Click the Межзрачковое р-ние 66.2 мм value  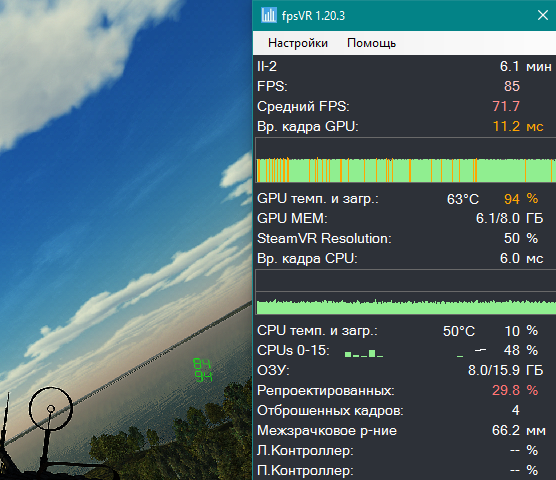519,430
